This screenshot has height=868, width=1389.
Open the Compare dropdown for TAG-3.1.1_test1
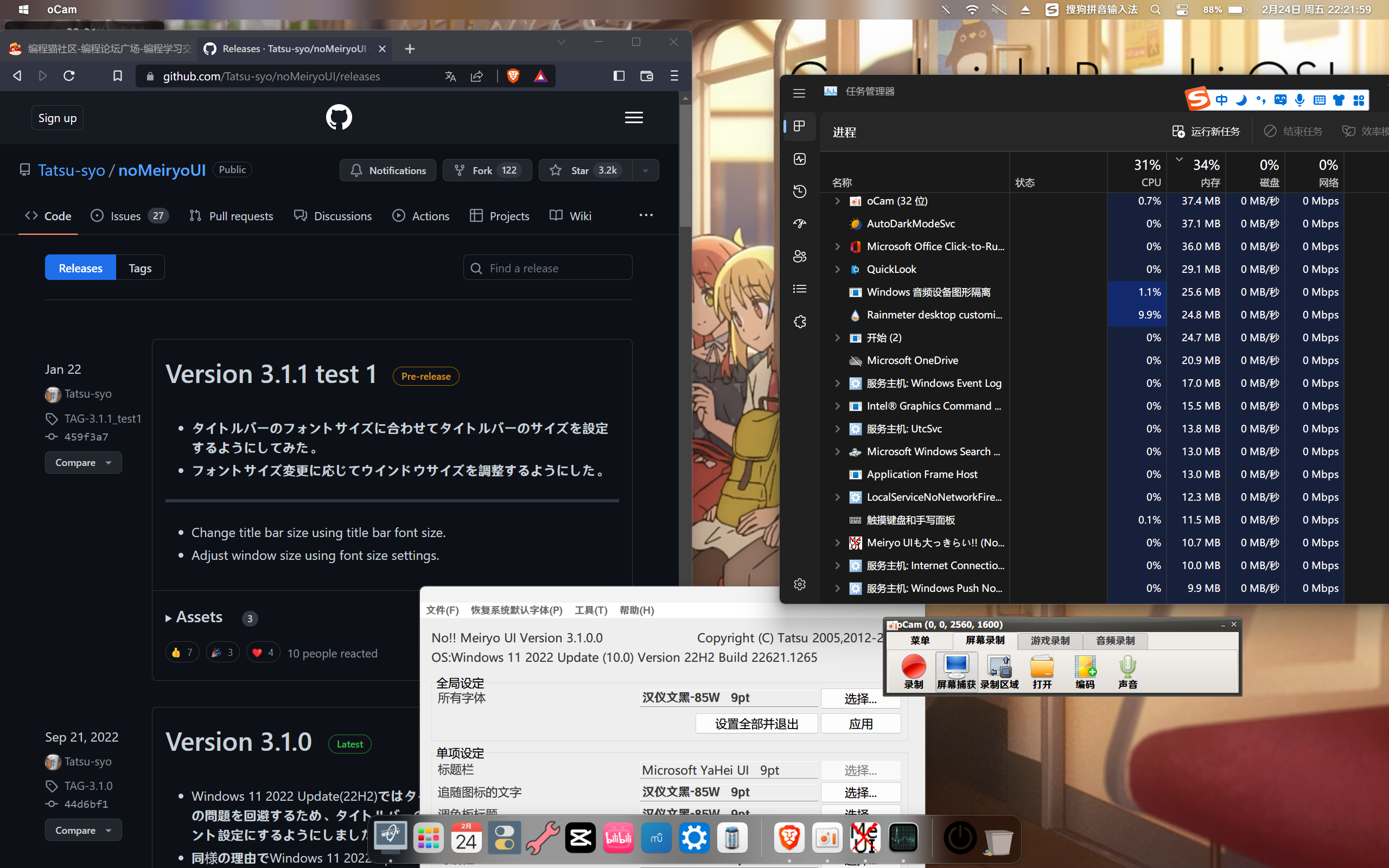coord(83,462)
